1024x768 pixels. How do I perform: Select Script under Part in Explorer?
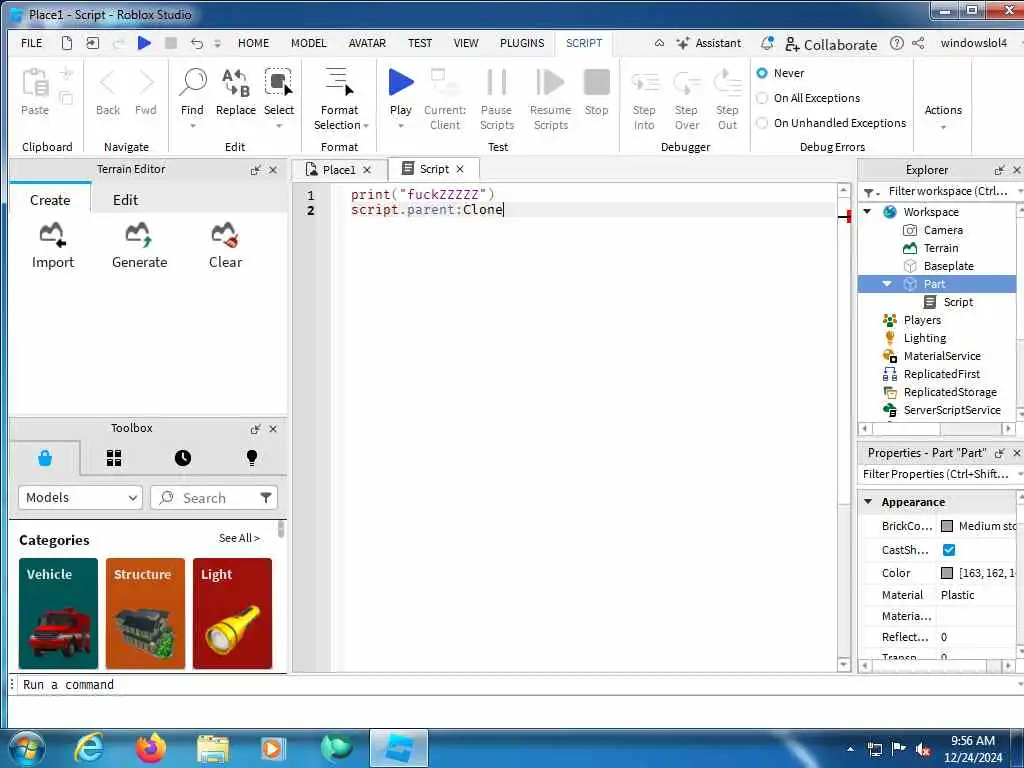(x=958, y=302)
